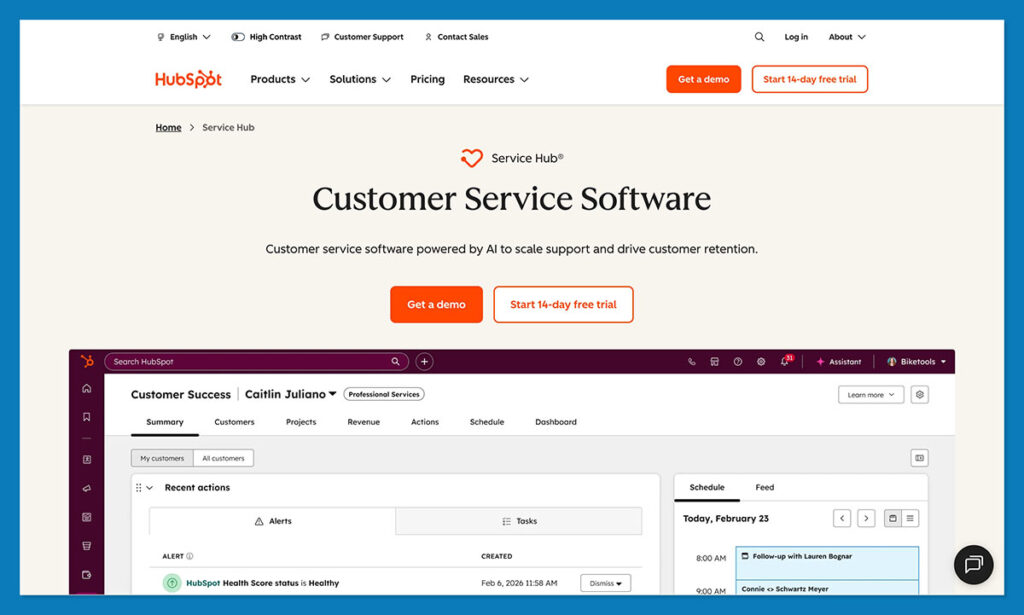Switch schedule to list view icon
Image resolution: width=1024 pixels, height=615 pixels.
pos(910,518)
